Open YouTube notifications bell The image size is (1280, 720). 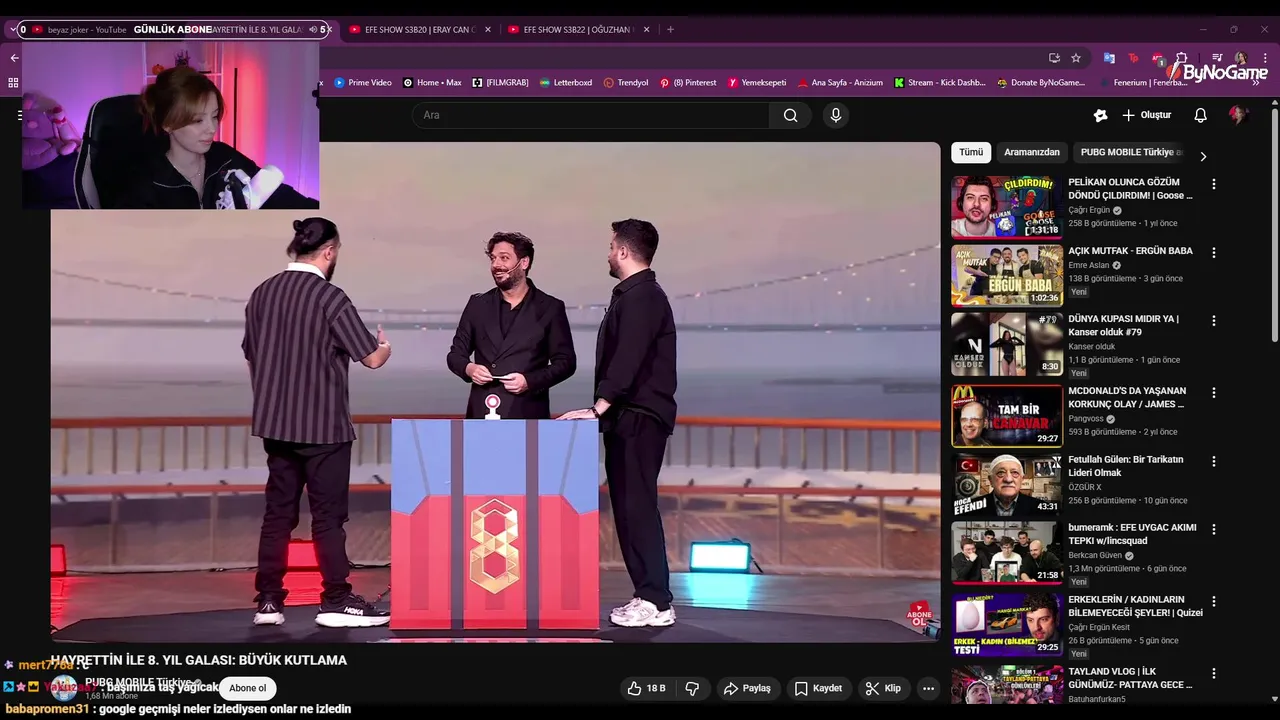(1200, 115)
